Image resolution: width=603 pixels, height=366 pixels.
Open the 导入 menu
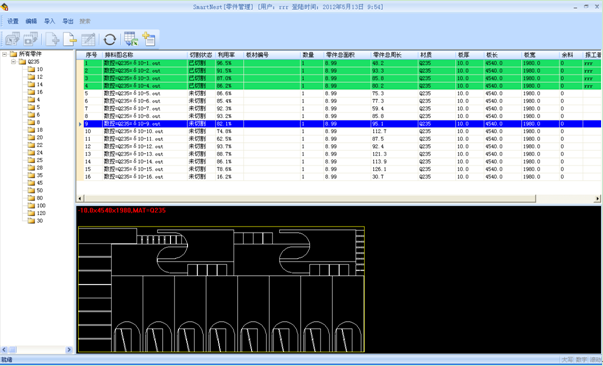pyautogui.click(x=50, y=21)
